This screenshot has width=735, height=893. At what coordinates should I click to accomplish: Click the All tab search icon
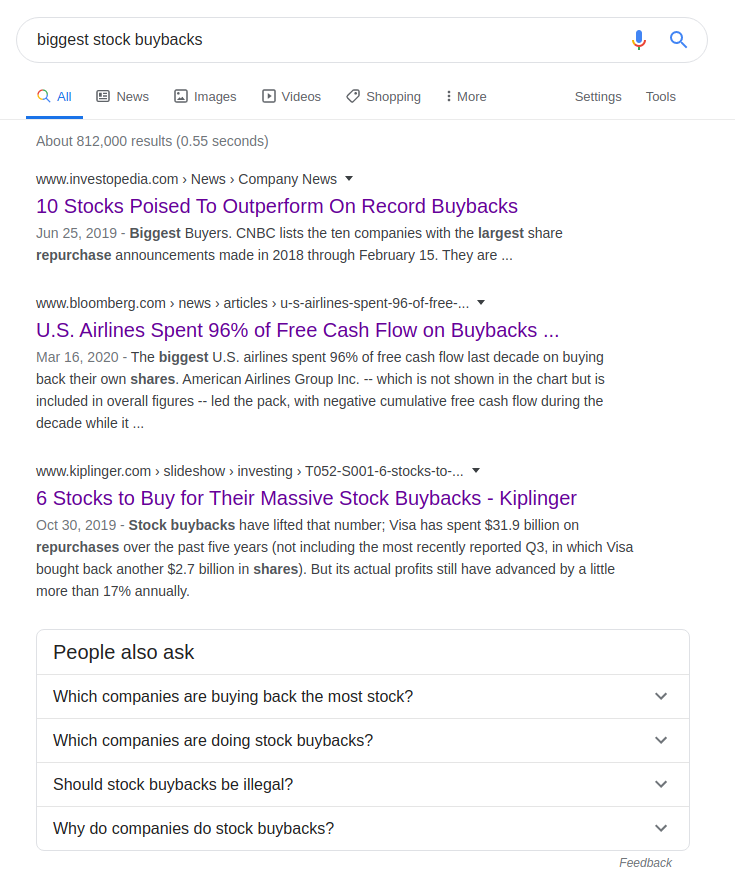tap(42, 96)
